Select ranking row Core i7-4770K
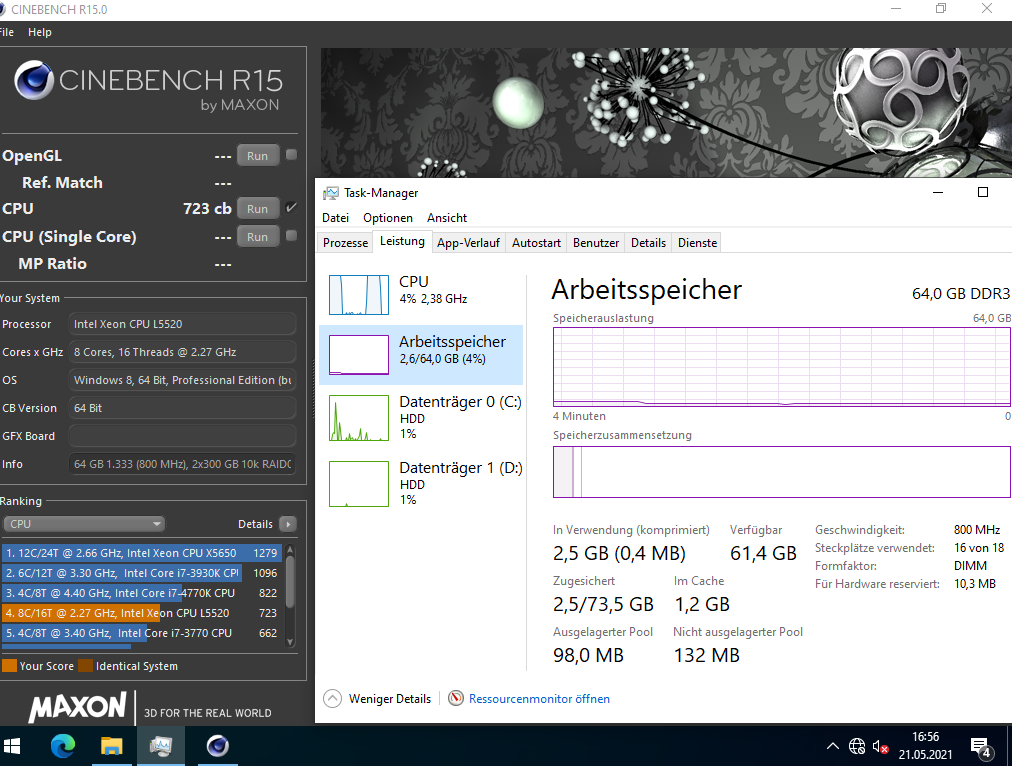The height and width of the screenshot is (766, 1012). pyautogui.click(x=142, y=593)
